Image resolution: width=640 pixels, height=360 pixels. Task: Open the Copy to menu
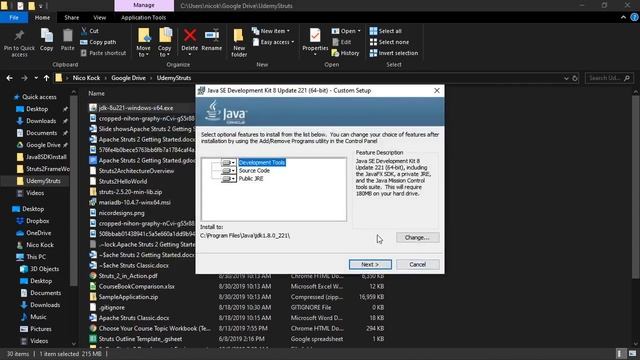tap(165, 42)
